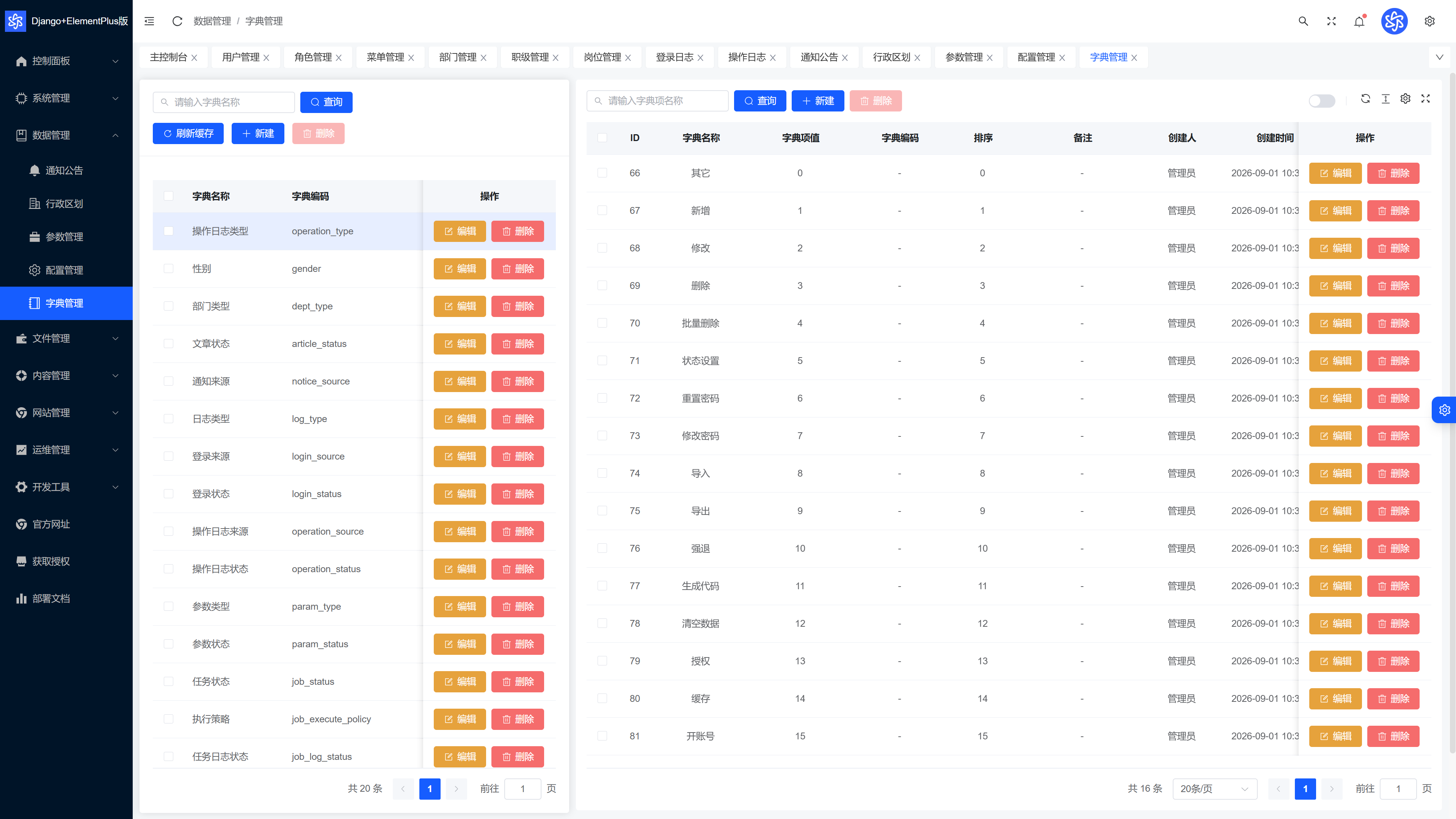Close the 主控制台 tab

pos(195,58)
